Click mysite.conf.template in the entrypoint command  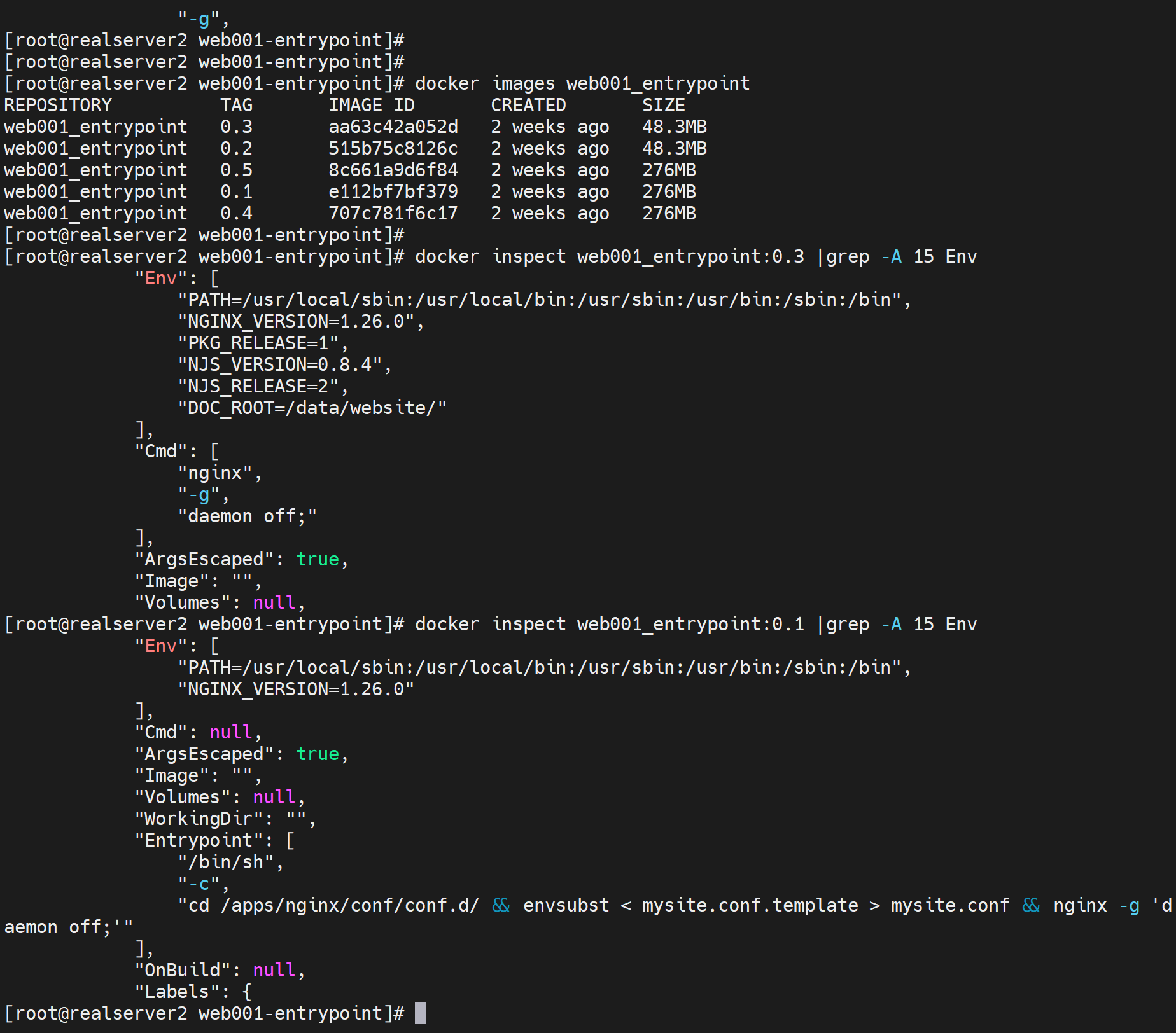click(x=750, y=905)
